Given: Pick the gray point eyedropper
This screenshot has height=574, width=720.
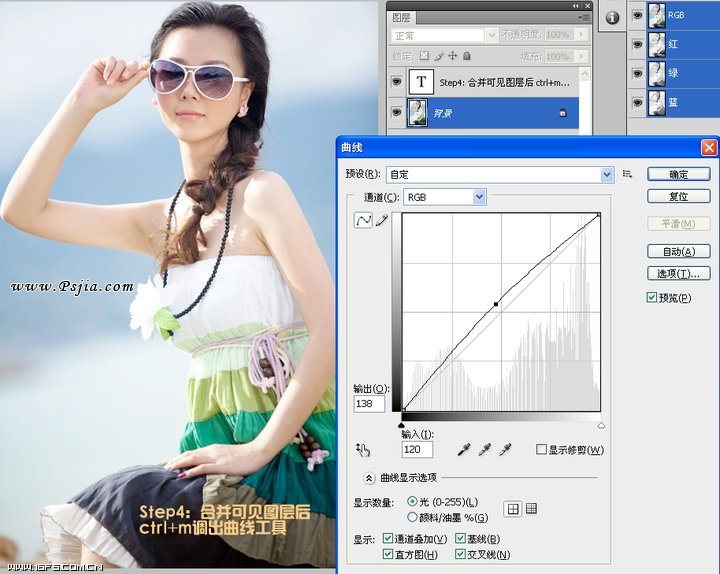Looking at the screenshot, I should 484,450.
